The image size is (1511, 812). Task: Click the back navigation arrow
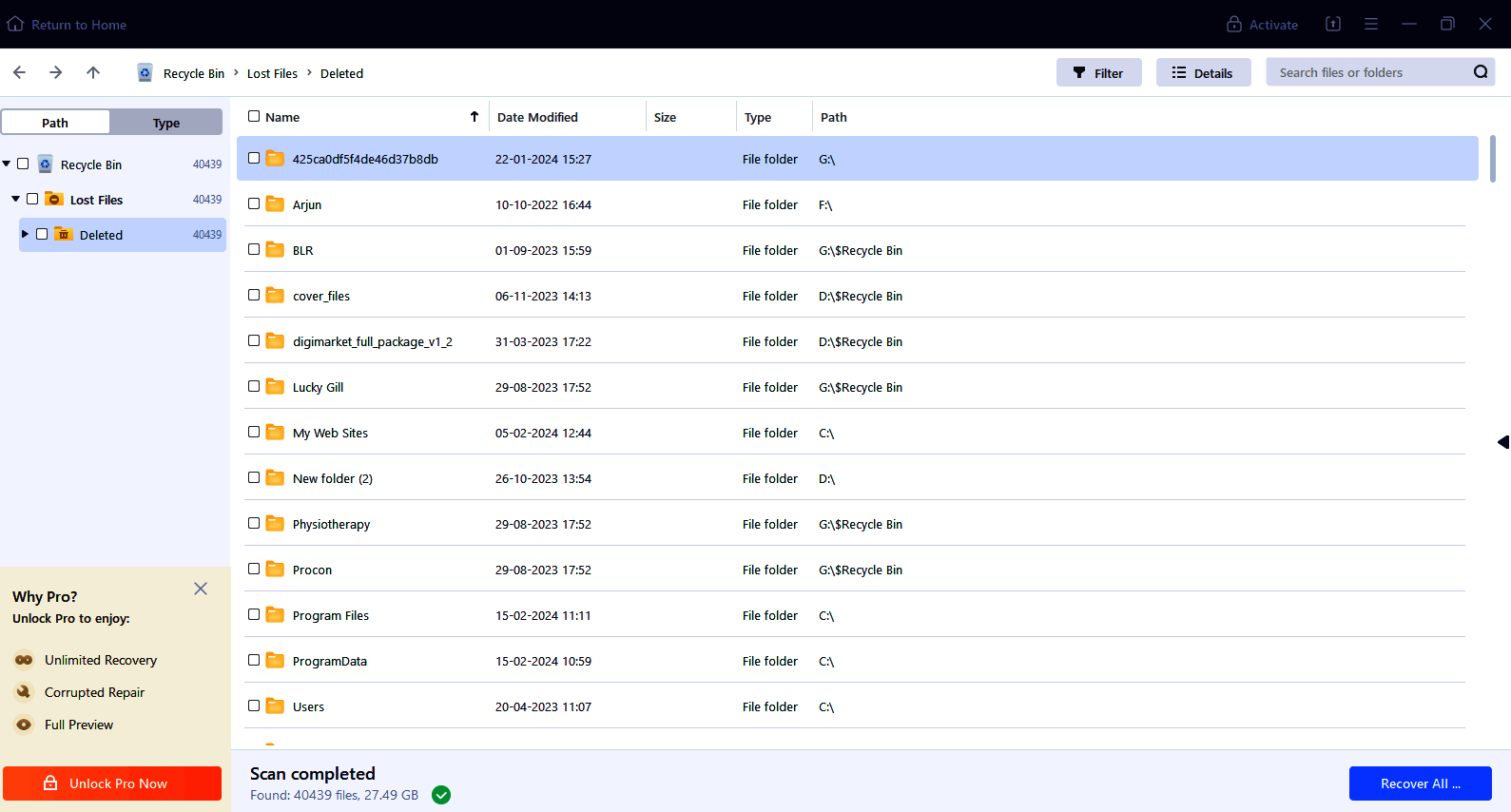point(19,72)
